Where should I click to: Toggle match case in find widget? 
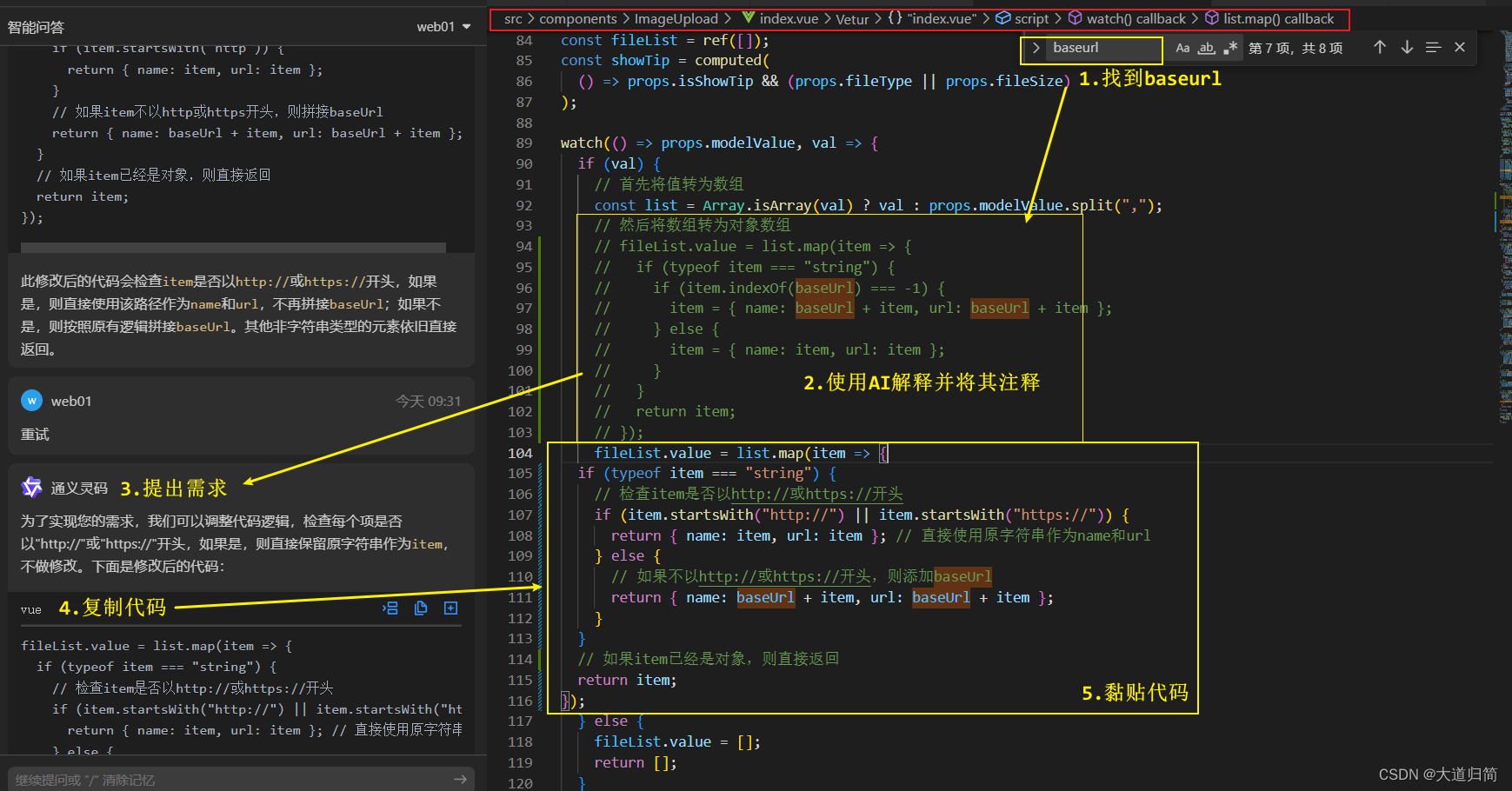click(1182, 49)
